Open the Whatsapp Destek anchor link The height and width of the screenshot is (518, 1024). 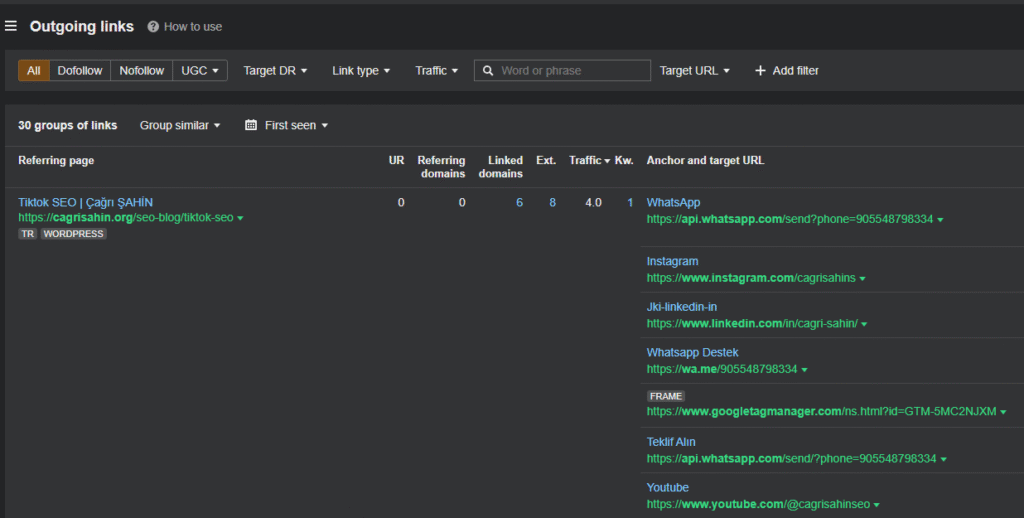click(692, 353)
